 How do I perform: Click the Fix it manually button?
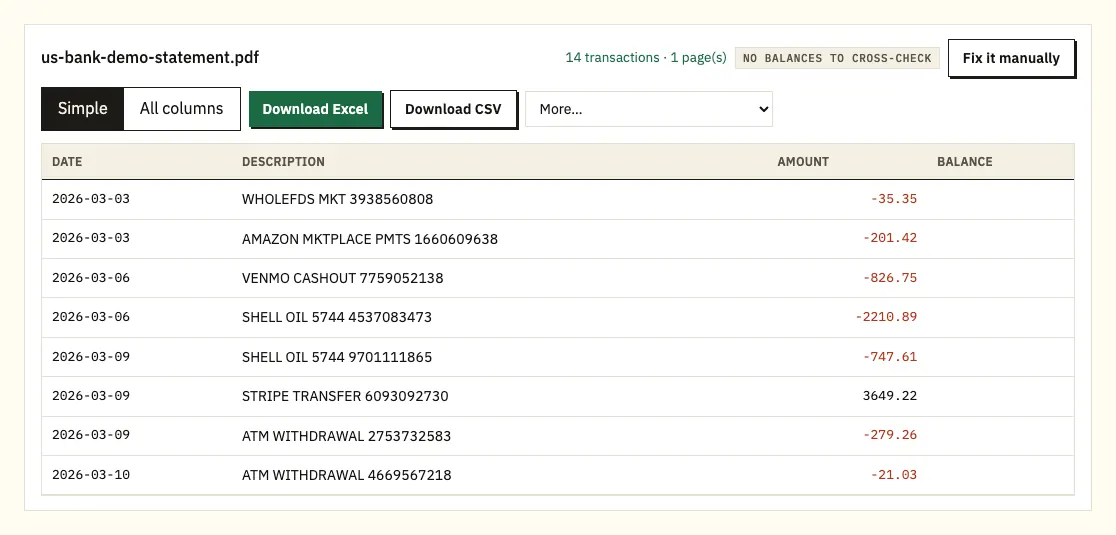point(1011,58)
